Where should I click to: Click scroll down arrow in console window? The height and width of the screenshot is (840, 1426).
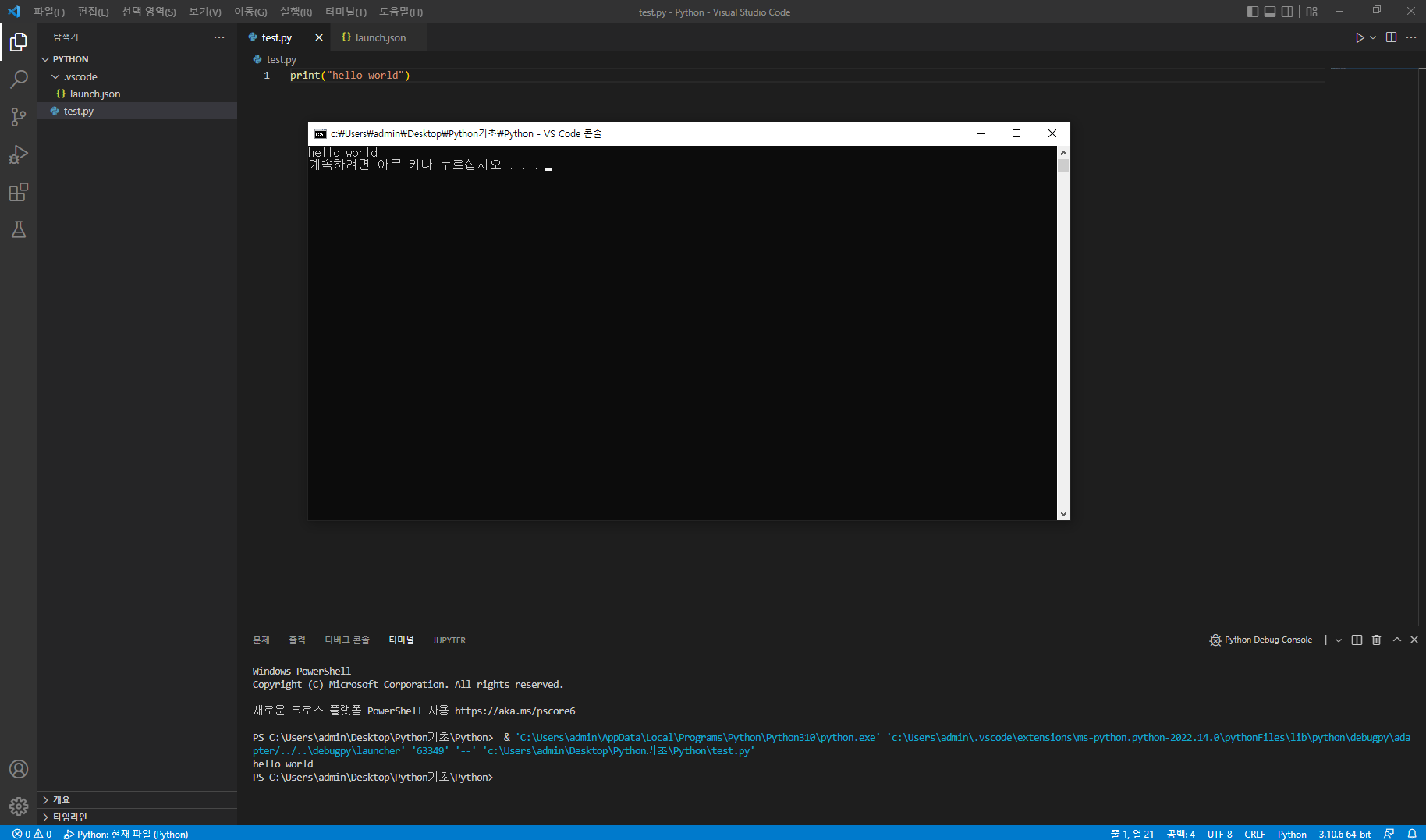coord(1063,514)
